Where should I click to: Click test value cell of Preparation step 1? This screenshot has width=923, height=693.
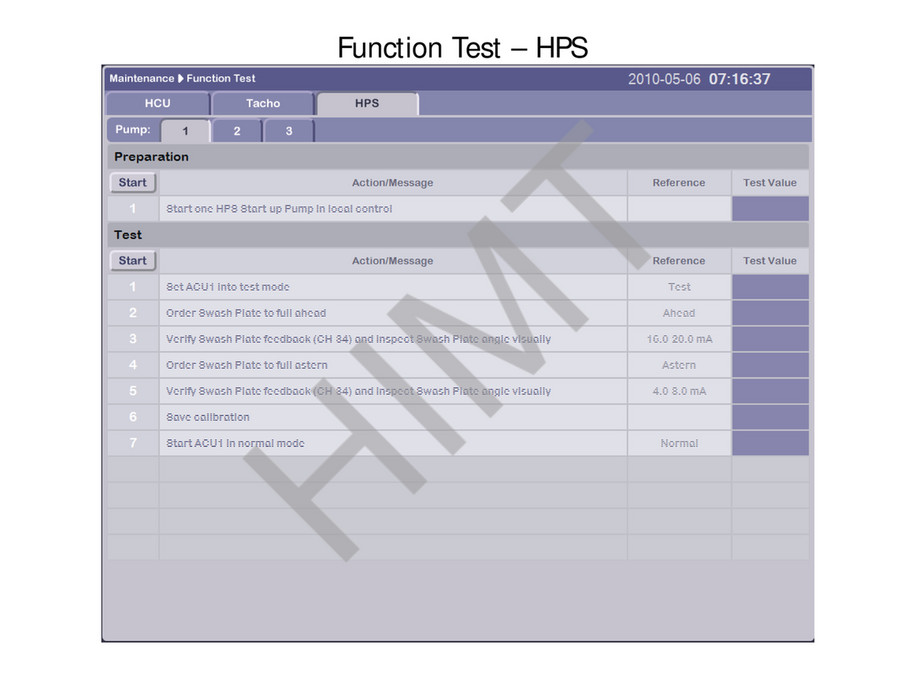(x=770, y=209)
